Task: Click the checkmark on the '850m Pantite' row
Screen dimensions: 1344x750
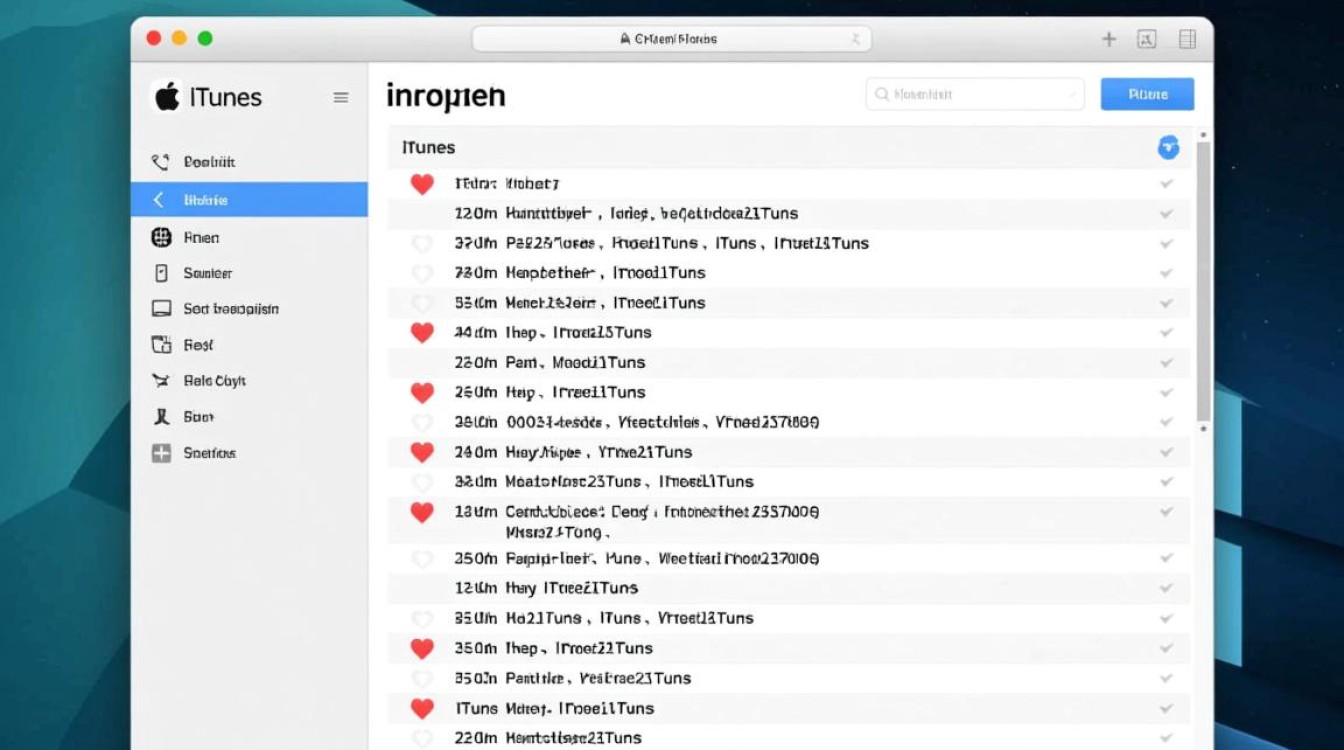Action: tap(1166, 678)
